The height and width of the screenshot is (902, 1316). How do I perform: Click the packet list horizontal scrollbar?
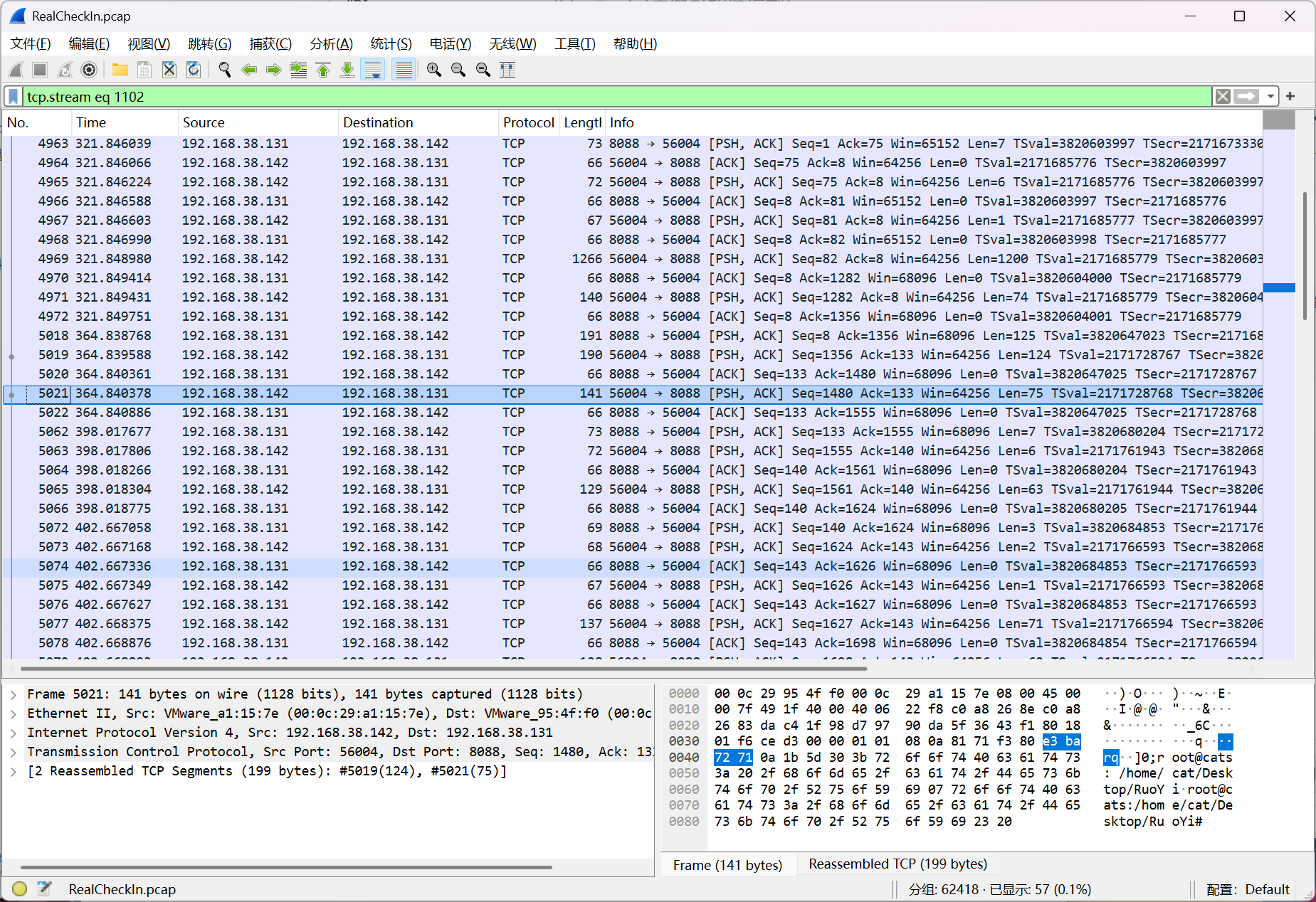[x=443, y=669]
